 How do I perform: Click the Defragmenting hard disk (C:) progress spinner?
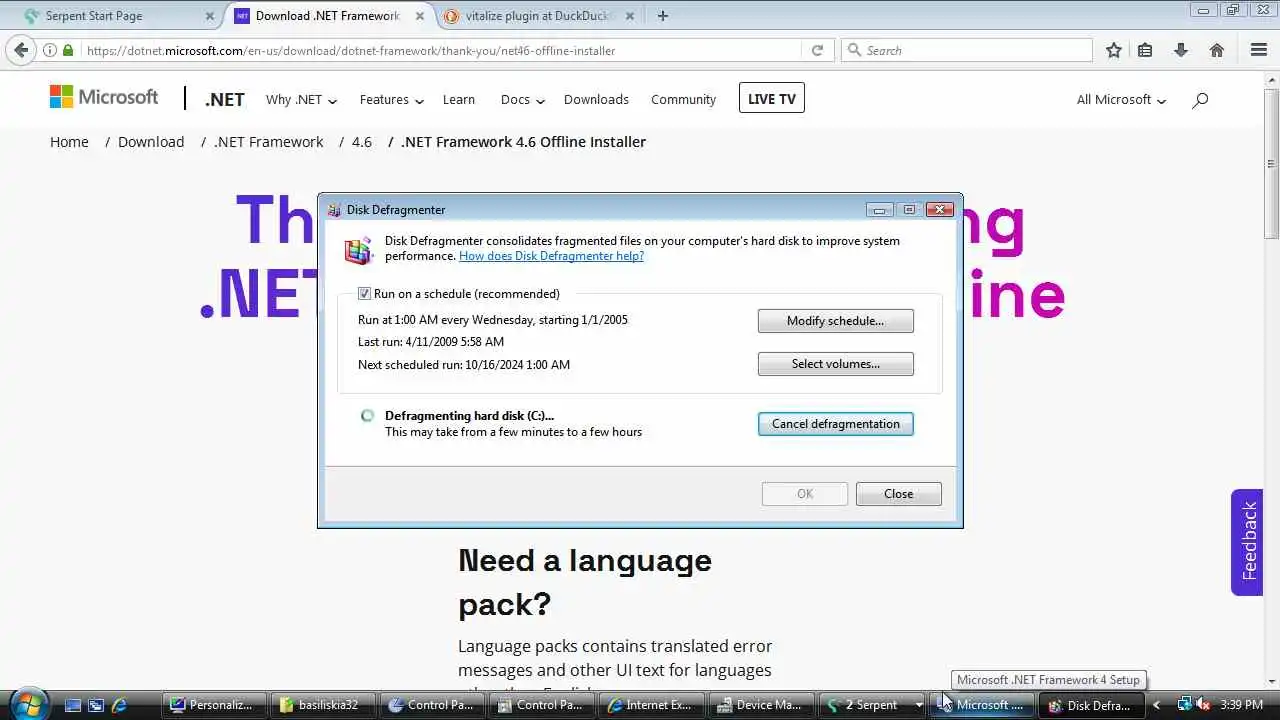point(367,416)
